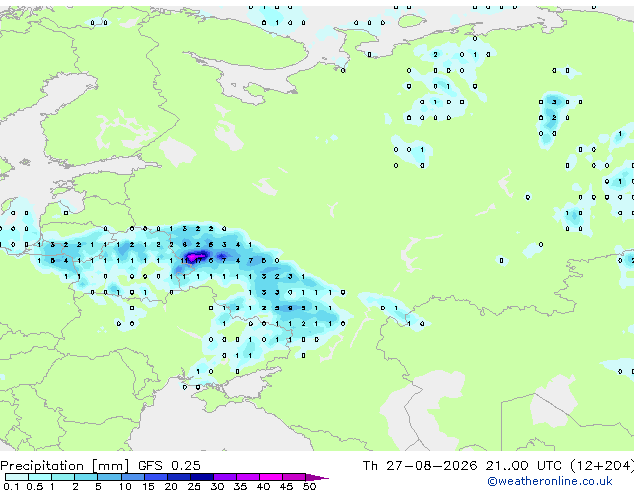Screen dimensions: 634x490
Task: Select the 45–50 mm legend swatch
Action: click(x=294, y=477)
